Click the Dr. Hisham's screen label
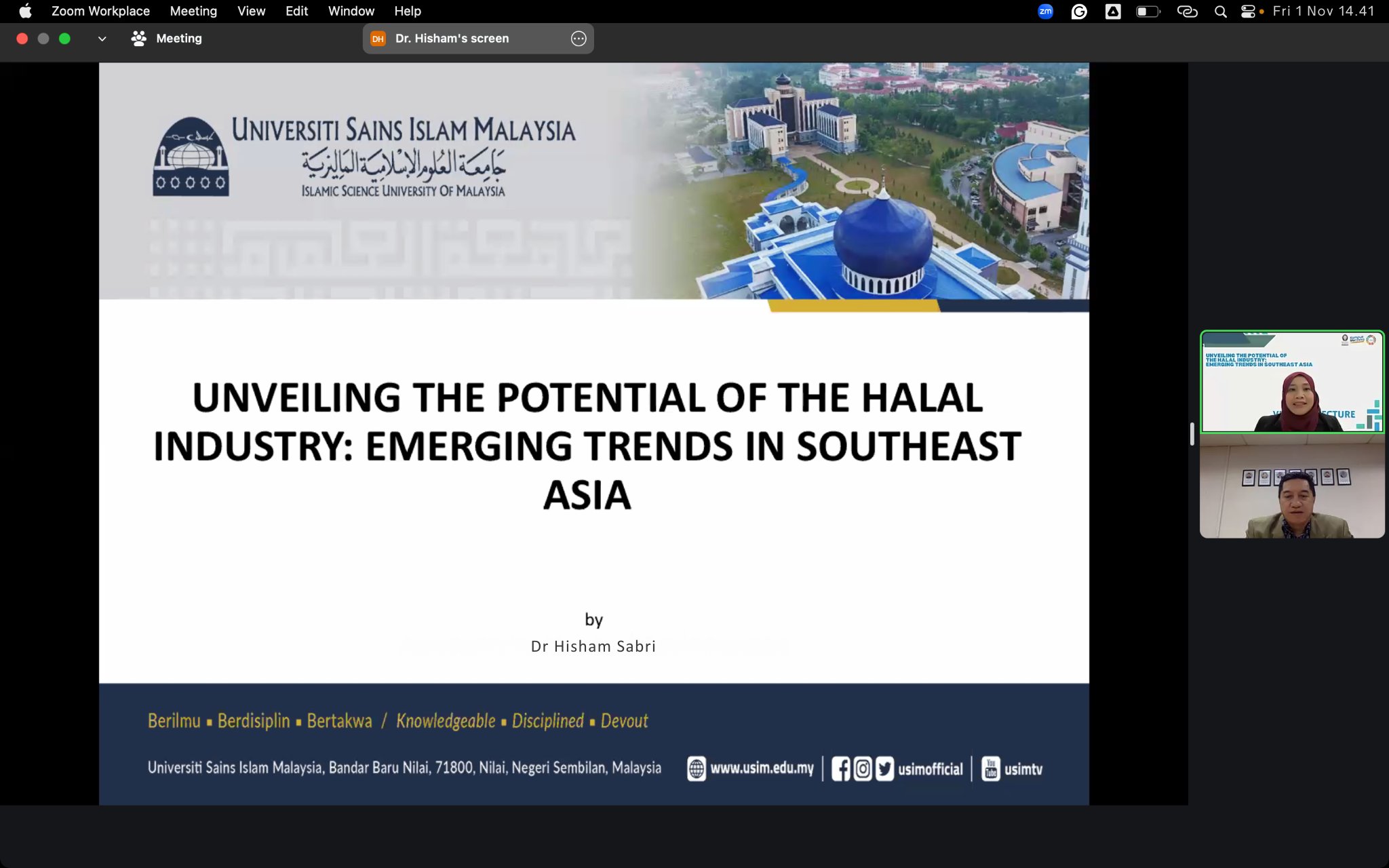The image size is (1389, 868). [x=452, y=39]
